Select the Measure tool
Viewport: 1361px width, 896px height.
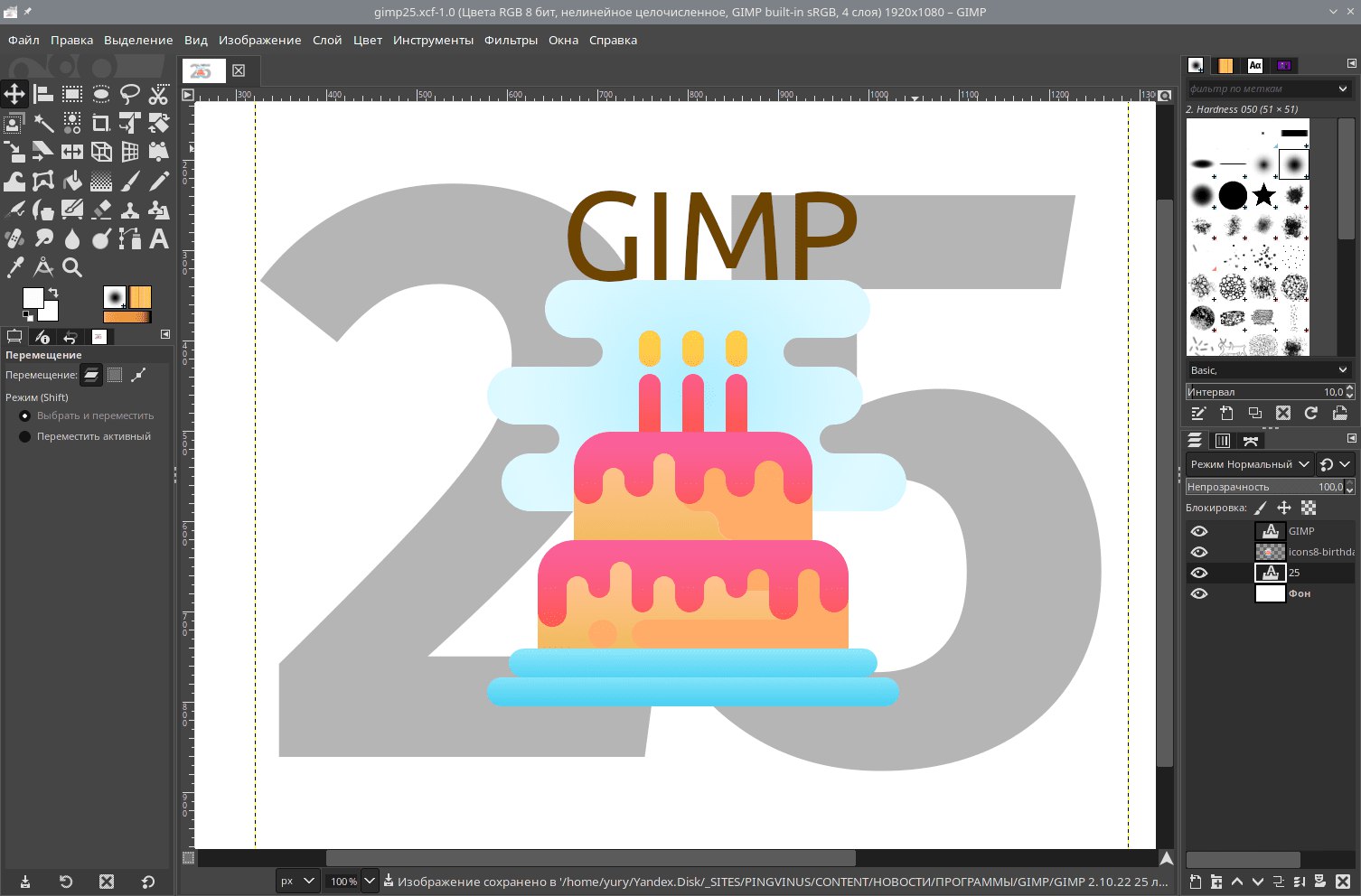click(x=42, y=267)
